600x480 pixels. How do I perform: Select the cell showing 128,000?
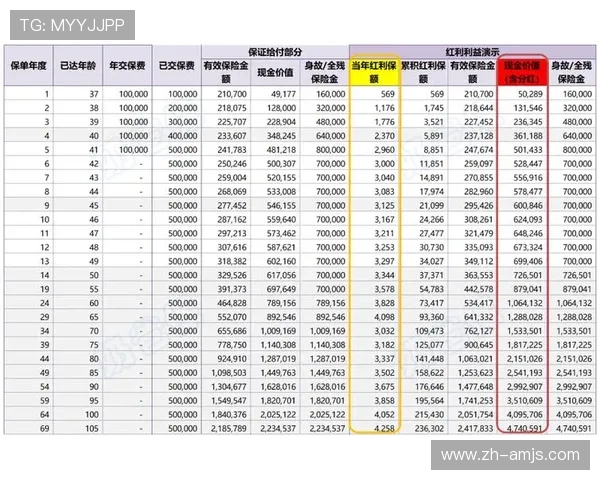(275, 108)
